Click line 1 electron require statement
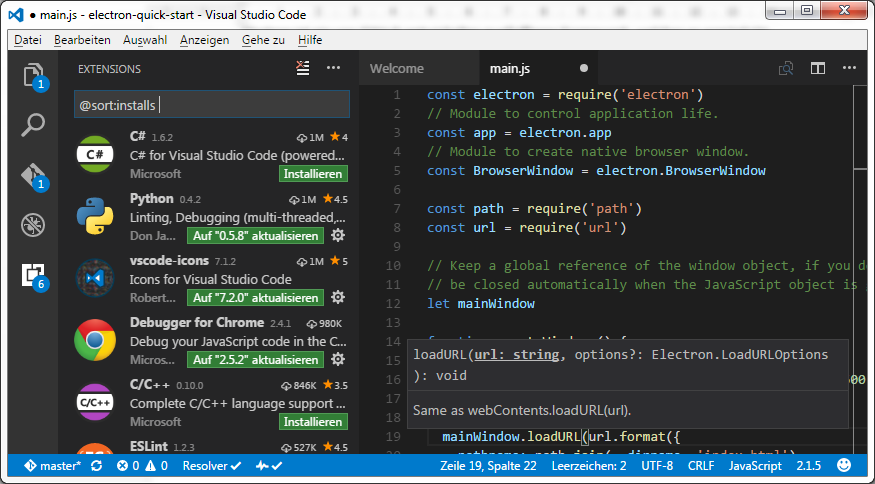Screen dimensions: 875x484 [x=565, y=95]
